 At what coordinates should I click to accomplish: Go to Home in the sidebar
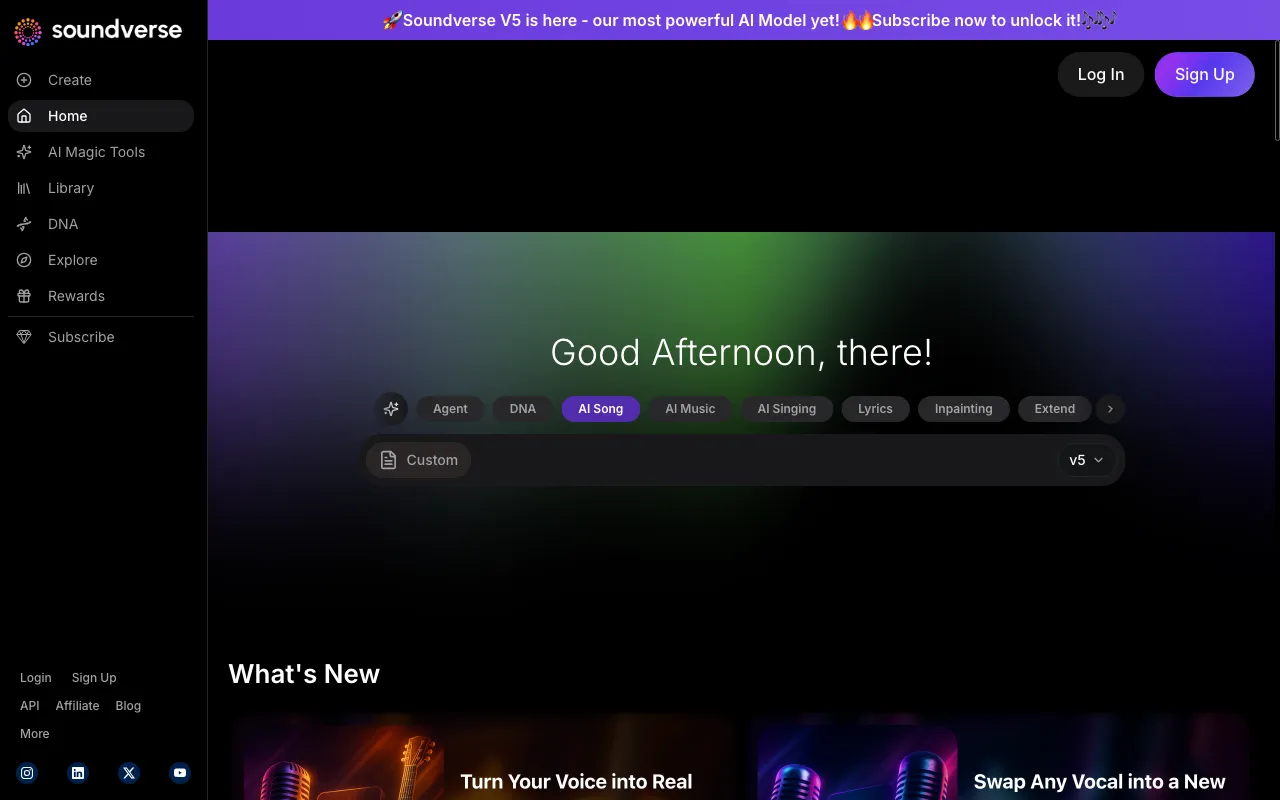[x=101, y=116]
